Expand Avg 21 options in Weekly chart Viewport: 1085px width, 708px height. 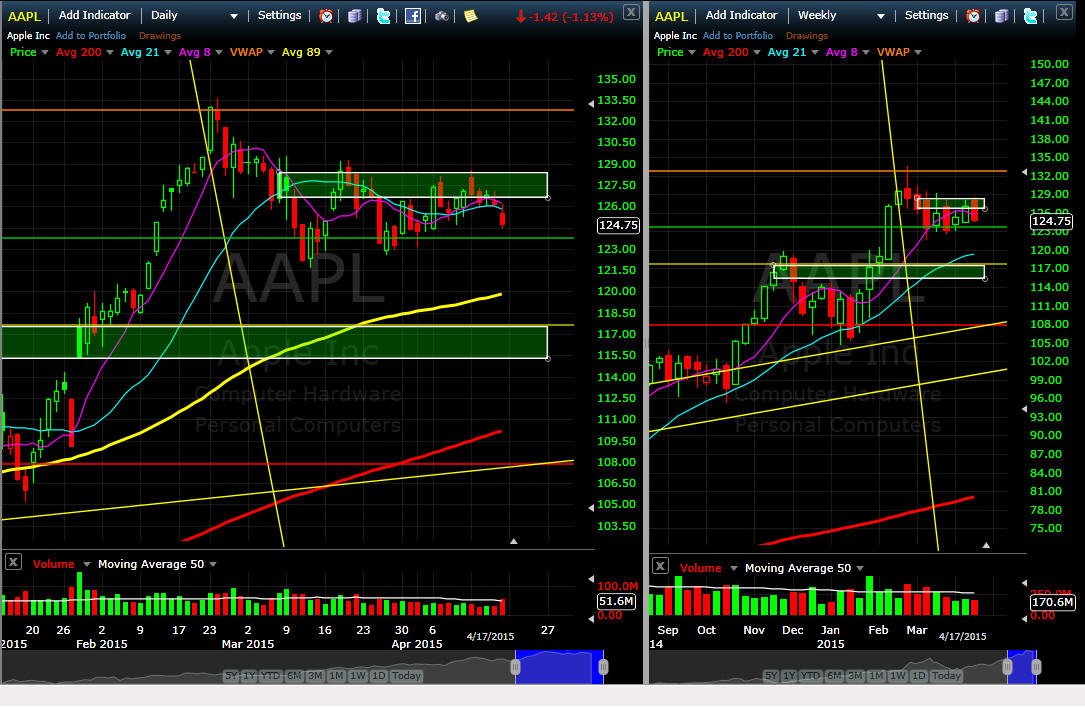pyautogui.click(x=814, y=53)
